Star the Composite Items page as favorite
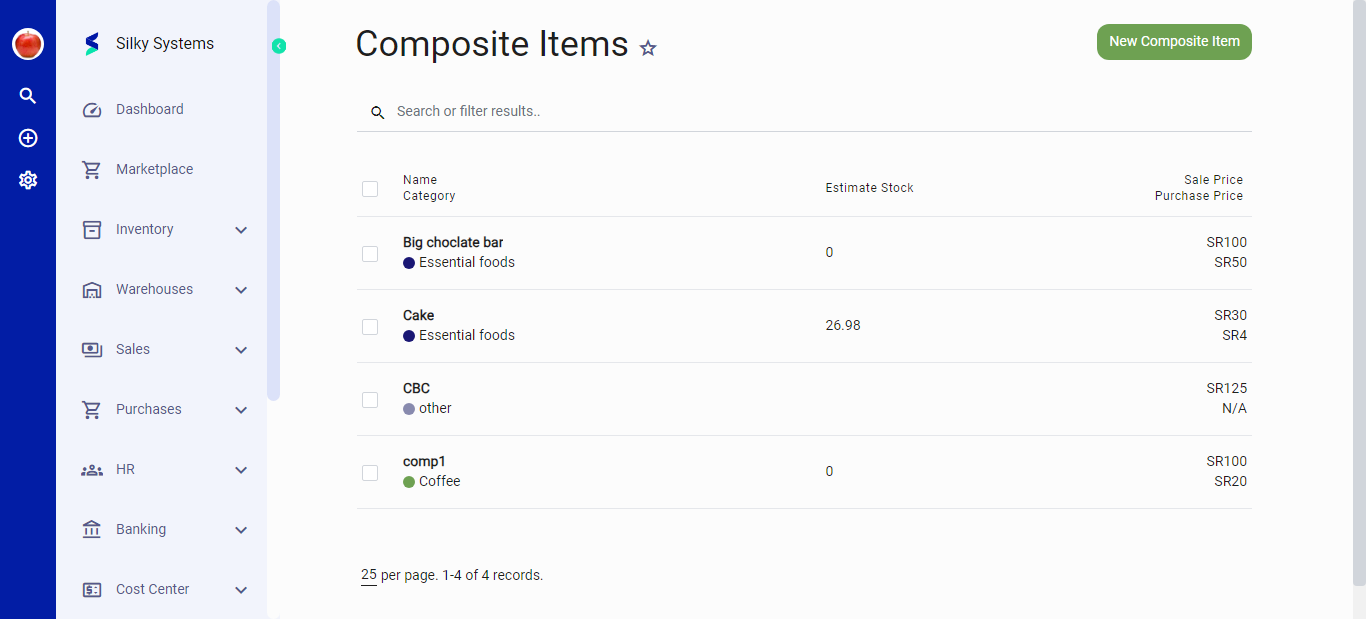1366x619 pixels. [x=648, y=47]
